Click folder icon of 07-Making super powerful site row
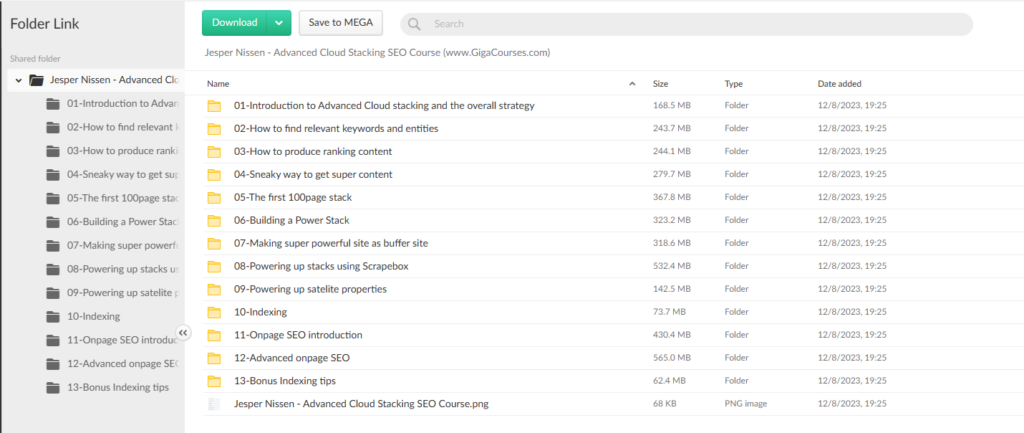The width and height of the screenshot is (1024, 433). (214, 244)
